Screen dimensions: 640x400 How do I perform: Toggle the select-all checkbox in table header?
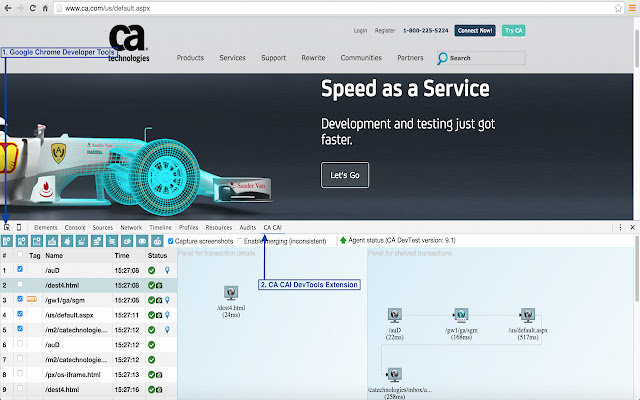20,254
